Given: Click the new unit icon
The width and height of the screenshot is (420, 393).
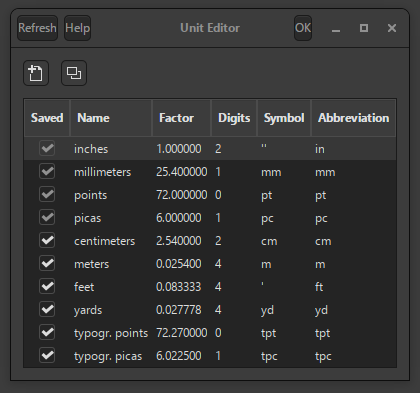Looking at the screenshot, I should point(36,73).
